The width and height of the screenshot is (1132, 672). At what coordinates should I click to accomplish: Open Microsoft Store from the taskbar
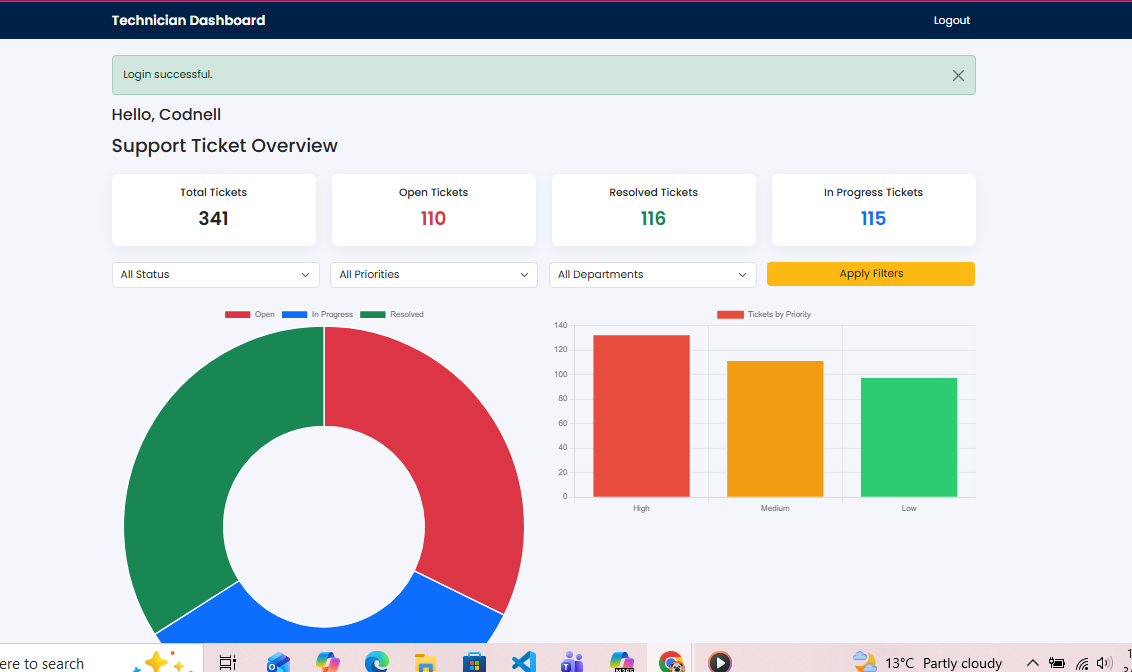point(474,662)
